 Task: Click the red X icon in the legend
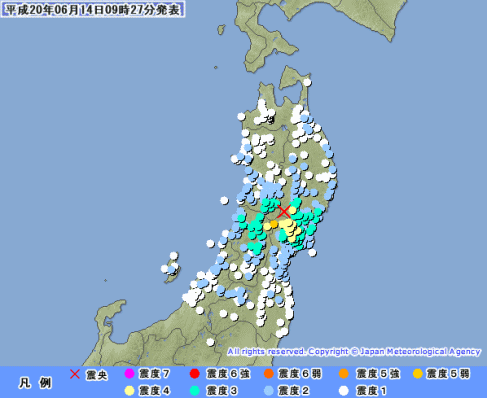(75, 374)
